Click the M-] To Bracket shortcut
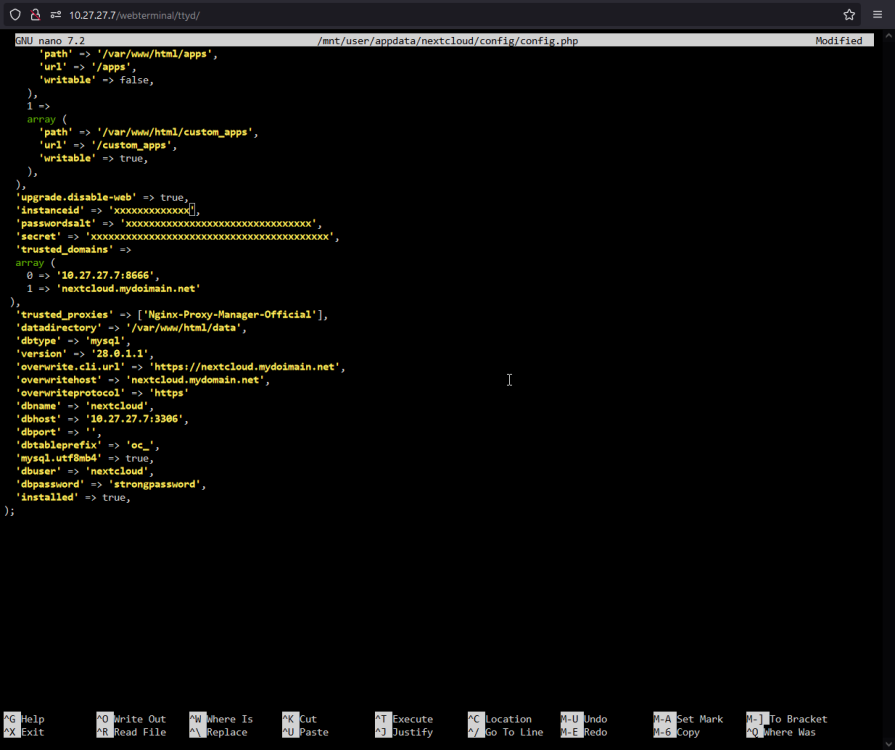The width and height of the screenshot is (895, 750). tap(787, 719)
